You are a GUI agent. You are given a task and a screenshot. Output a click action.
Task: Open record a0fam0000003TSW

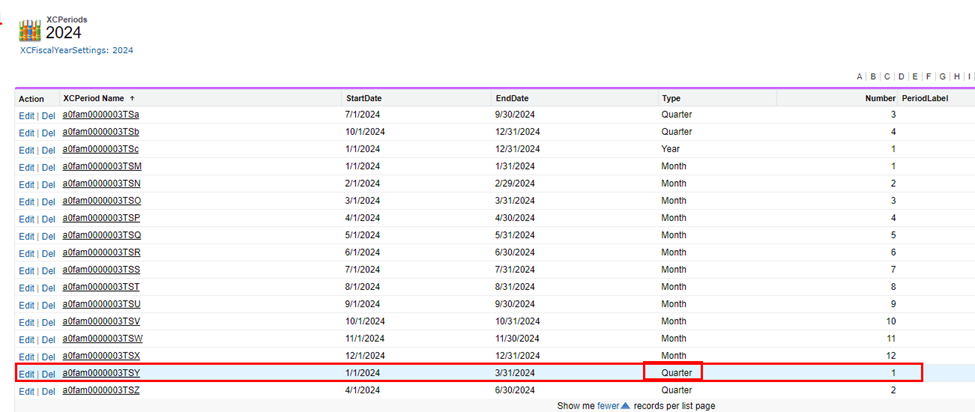103,338
